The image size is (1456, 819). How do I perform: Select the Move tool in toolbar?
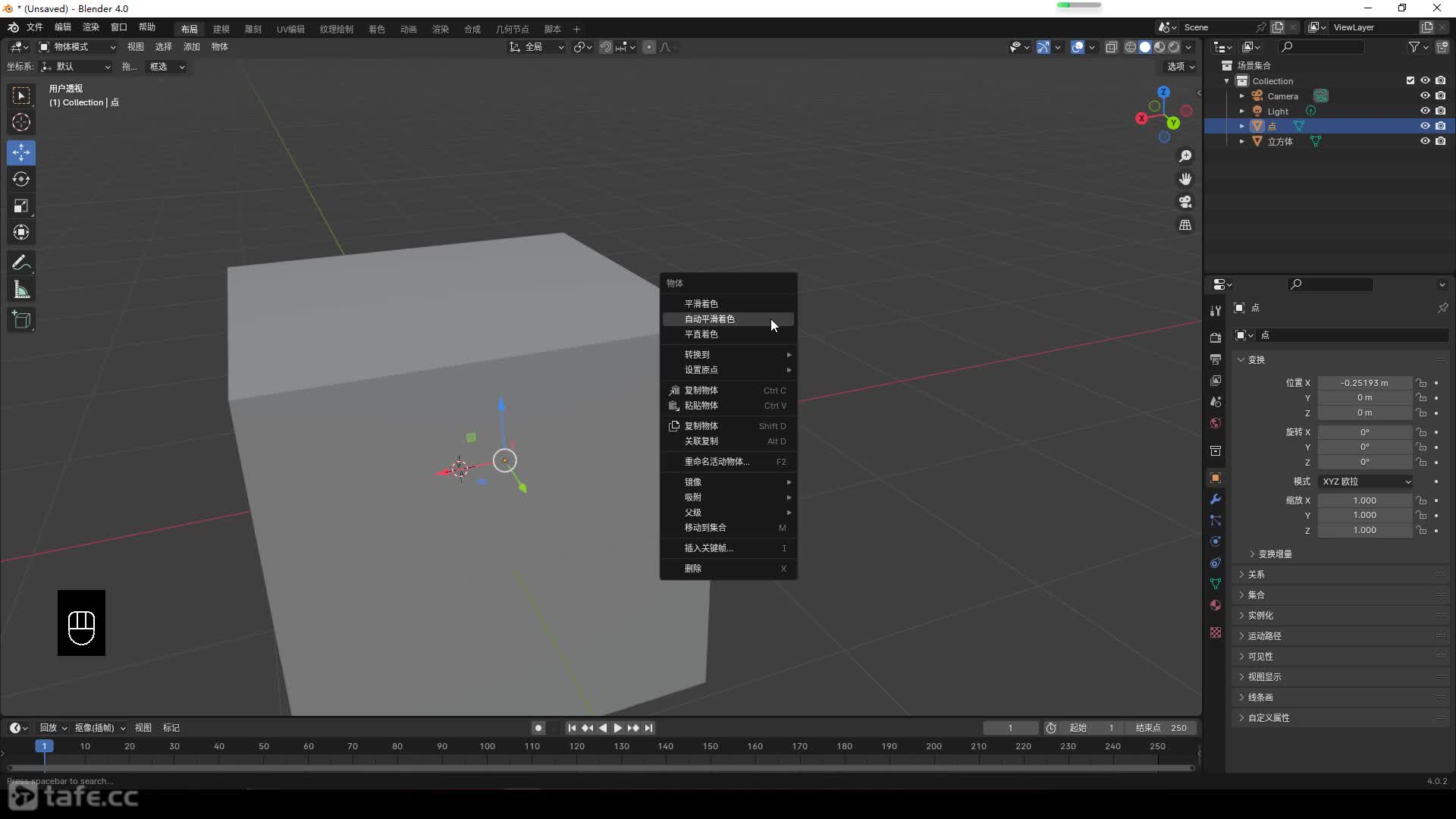22,151
